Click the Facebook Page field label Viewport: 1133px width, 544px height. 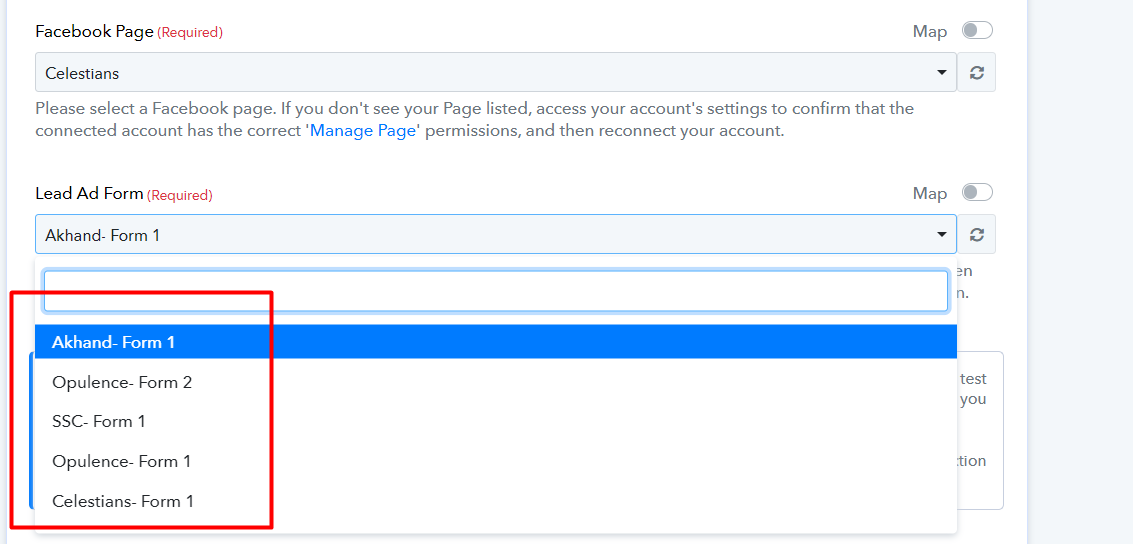click(x=95, y=32)
